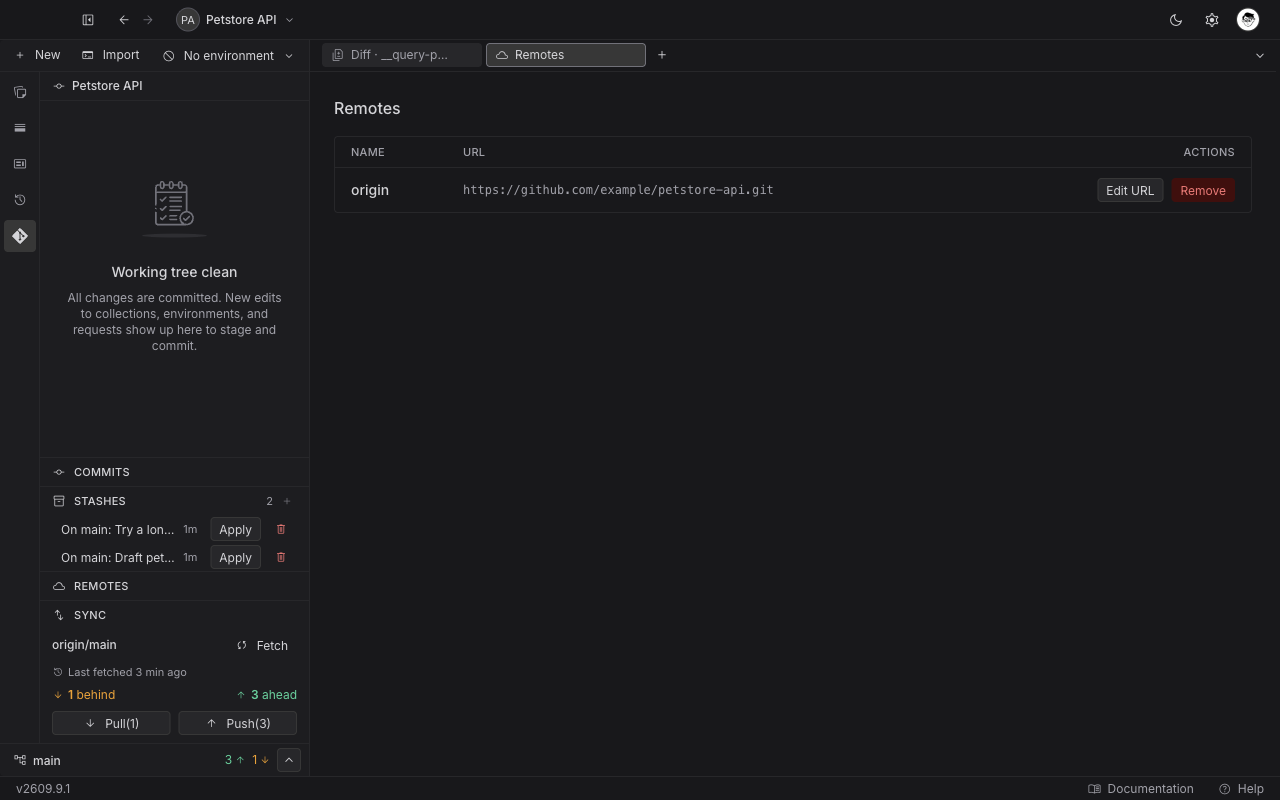Image resolution: width=1280 pixels, height=800 pixels.
Task: Open settings via the gear icon
Action: [x=1212, y=20]
